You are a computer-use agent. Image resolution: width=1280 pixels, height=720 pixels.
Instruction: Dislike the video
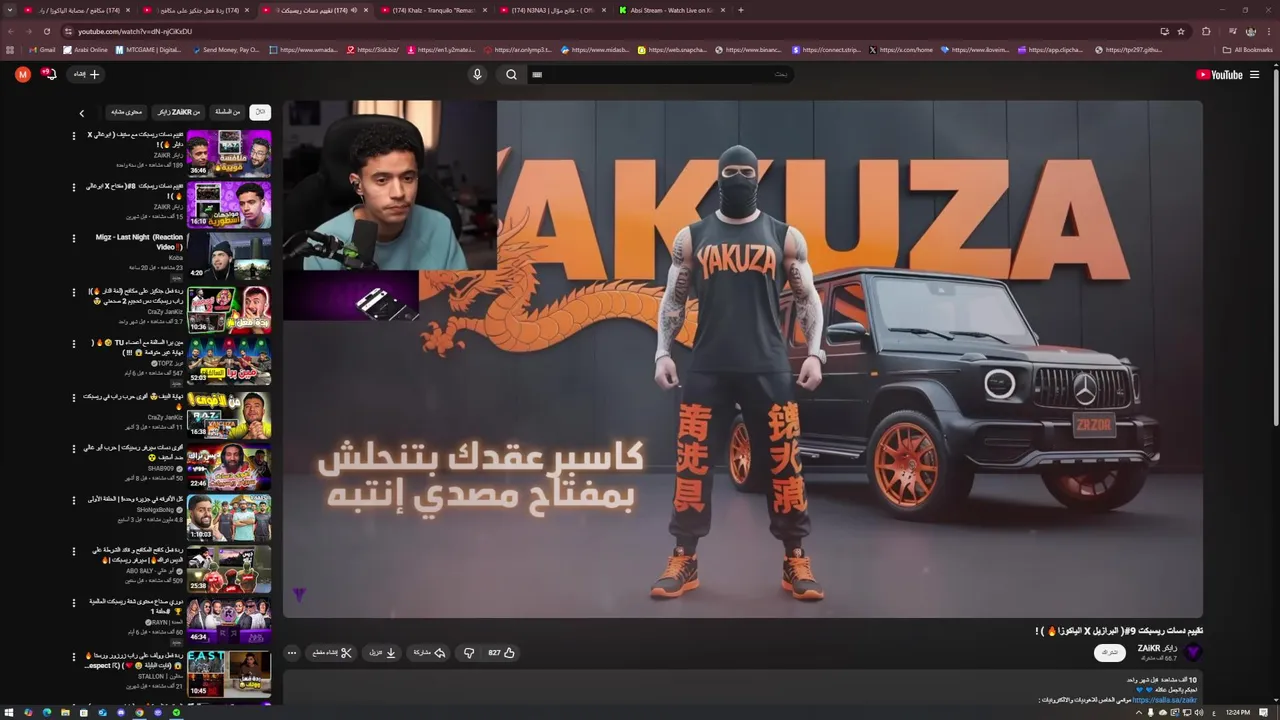point(468,652)
